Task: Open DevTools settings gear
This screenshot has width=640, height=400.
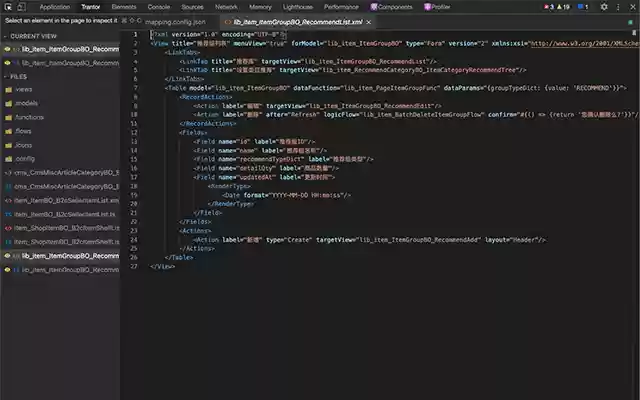Action: click(604, 7)
